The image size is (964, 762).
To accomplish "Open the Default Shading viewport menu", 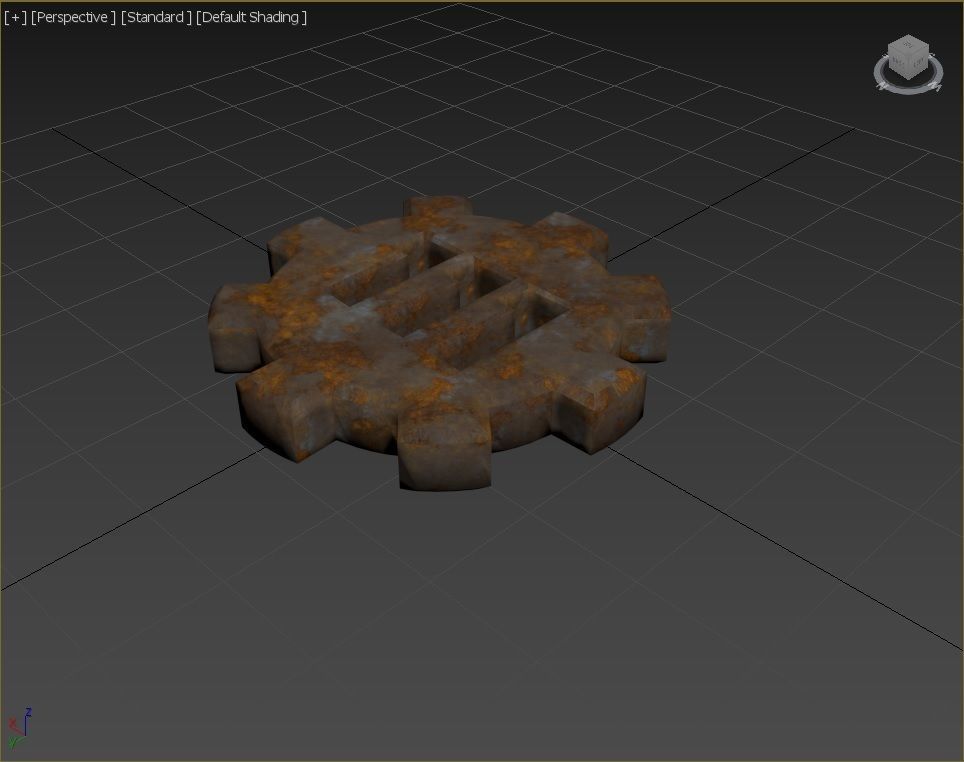I will [x=251, y=17].
